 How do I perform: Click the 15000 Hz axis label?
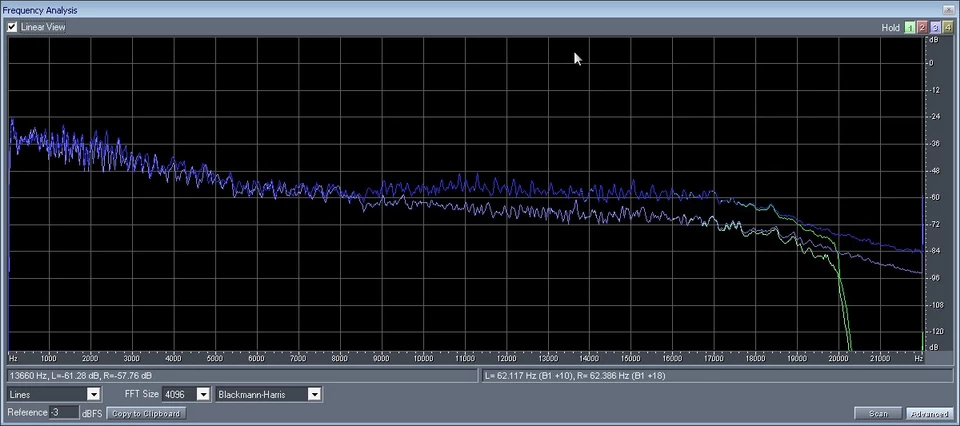631,357
